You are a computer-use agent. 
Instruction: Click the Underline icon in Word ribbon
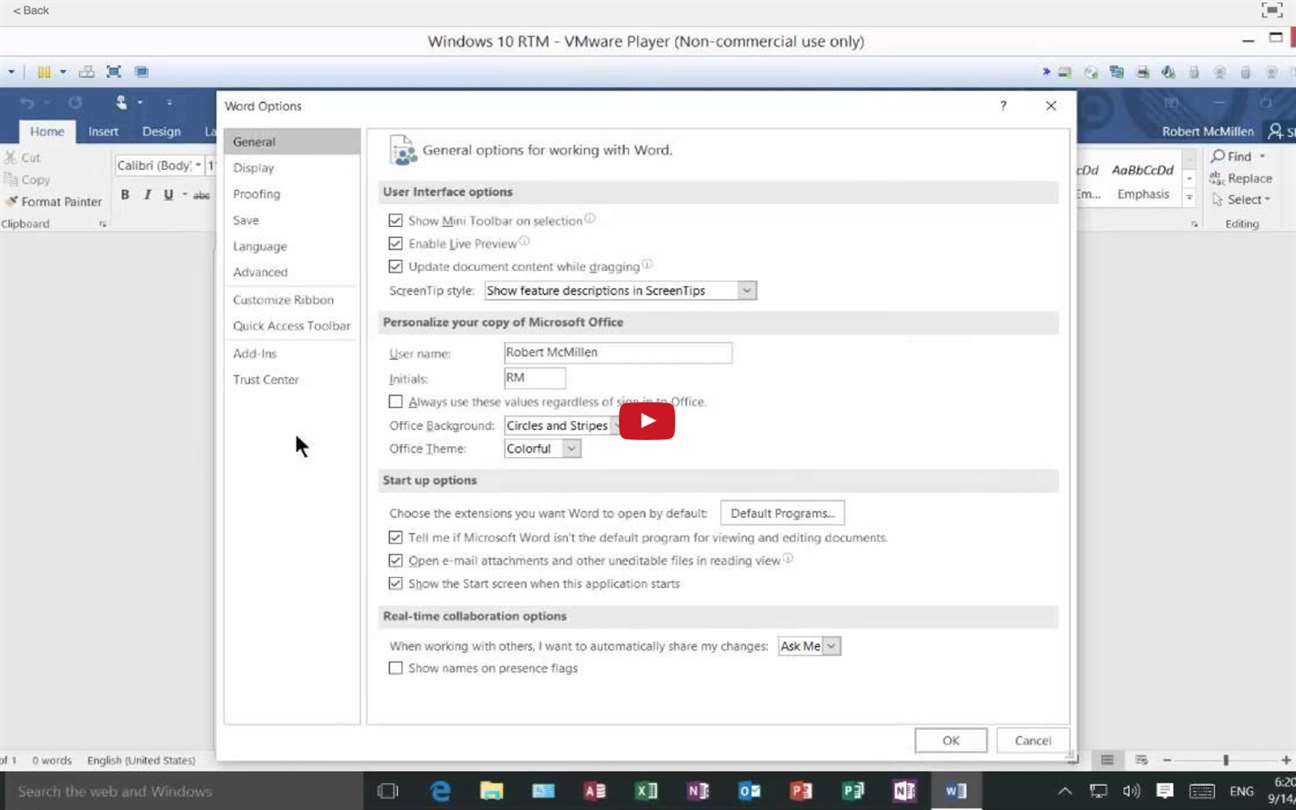tap(168, 195)
